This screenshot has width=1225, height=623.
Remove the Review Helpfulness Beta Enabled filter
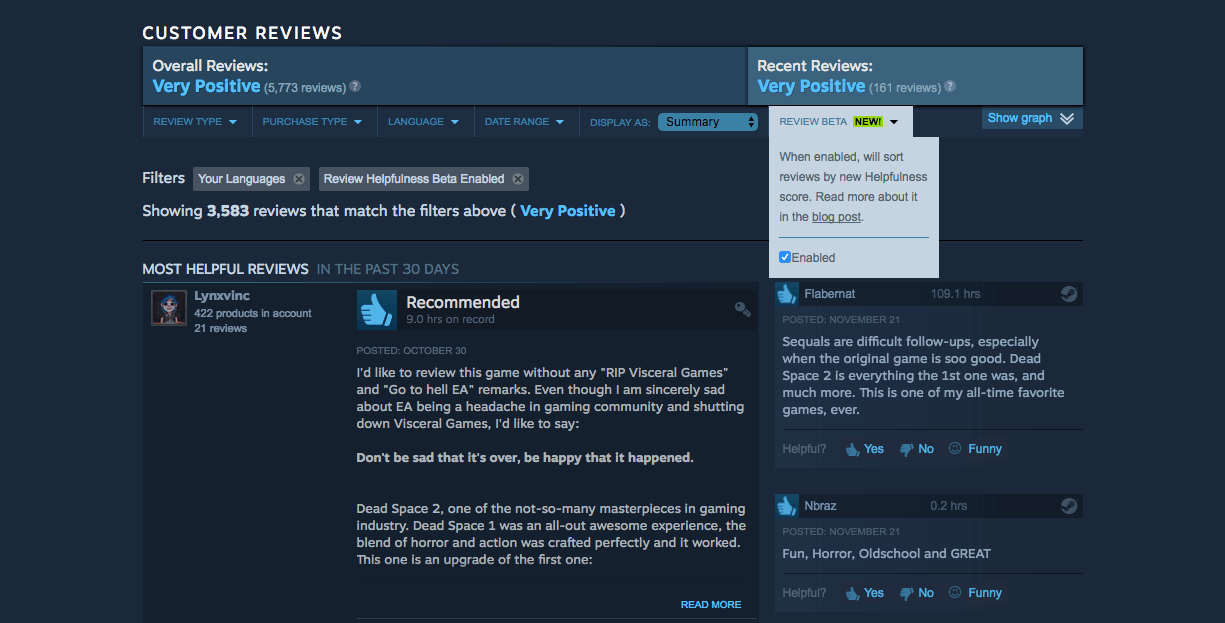click(517, 179)
